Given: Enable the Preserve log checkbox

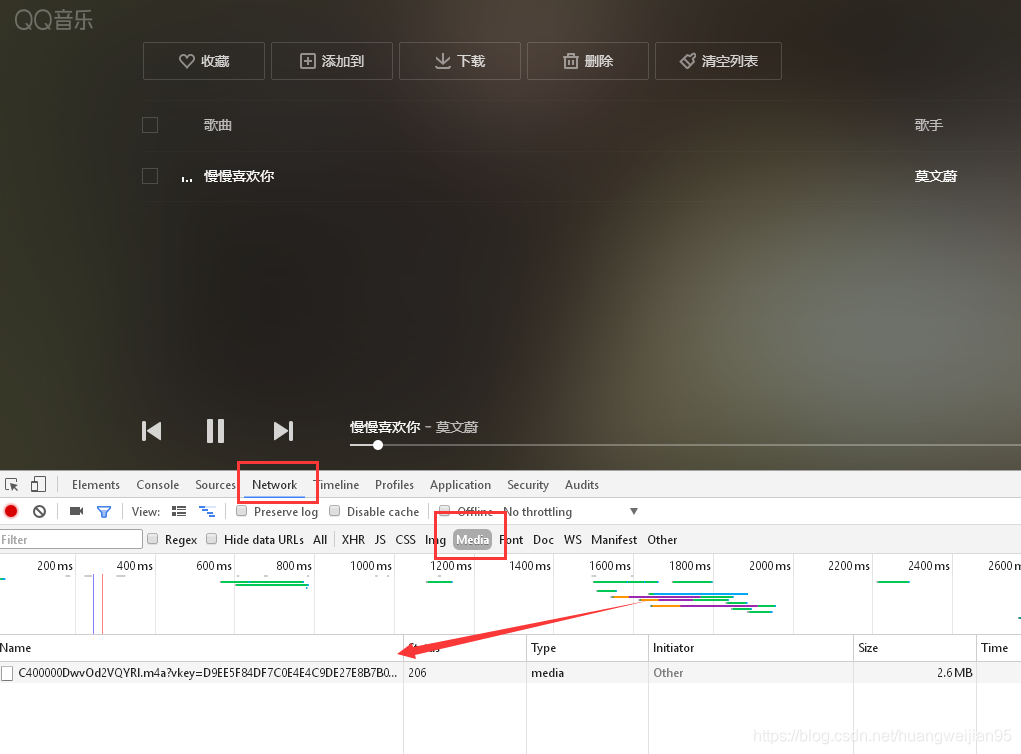Looking at the screenshot, I should pyautogui.click(x=242, y=511).
